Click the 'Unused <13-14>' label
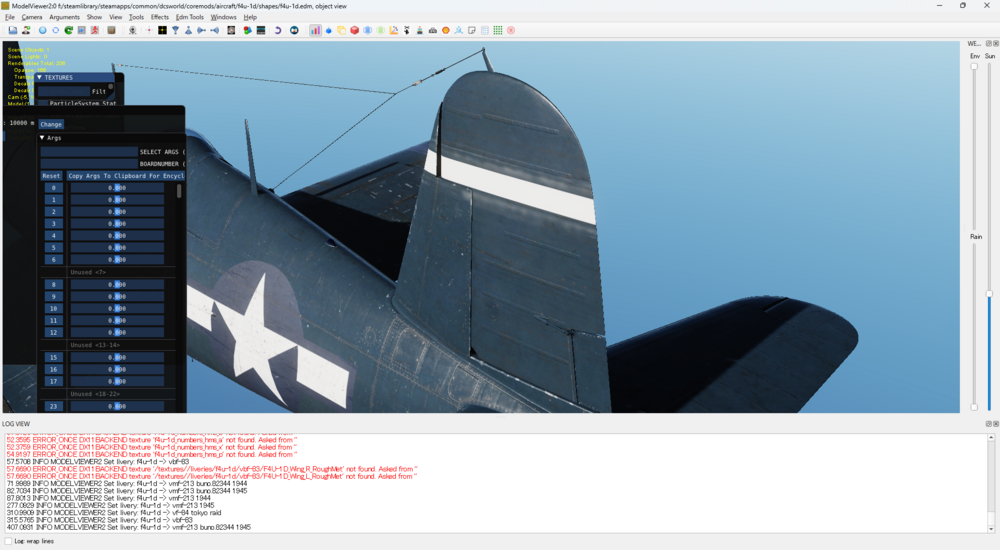Image resolution: width=1000 pixels, height=550 pixels. point(95,345)
